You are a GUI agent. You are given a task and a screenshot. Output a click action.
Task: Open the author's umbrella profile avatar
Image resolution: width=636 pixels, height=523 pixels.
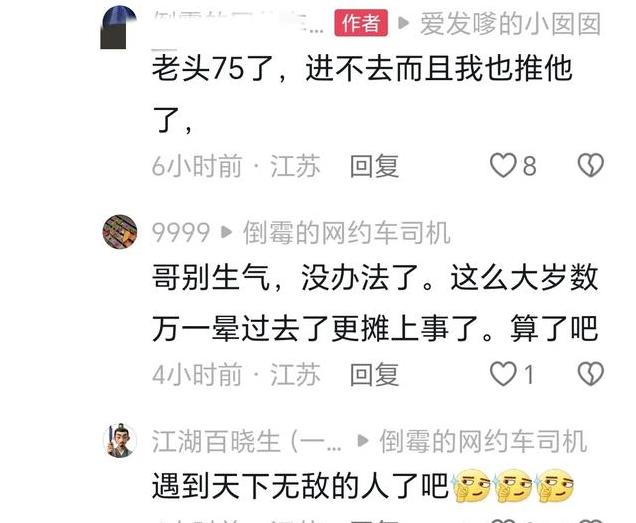pyautogui.click(x=118, y=28)
